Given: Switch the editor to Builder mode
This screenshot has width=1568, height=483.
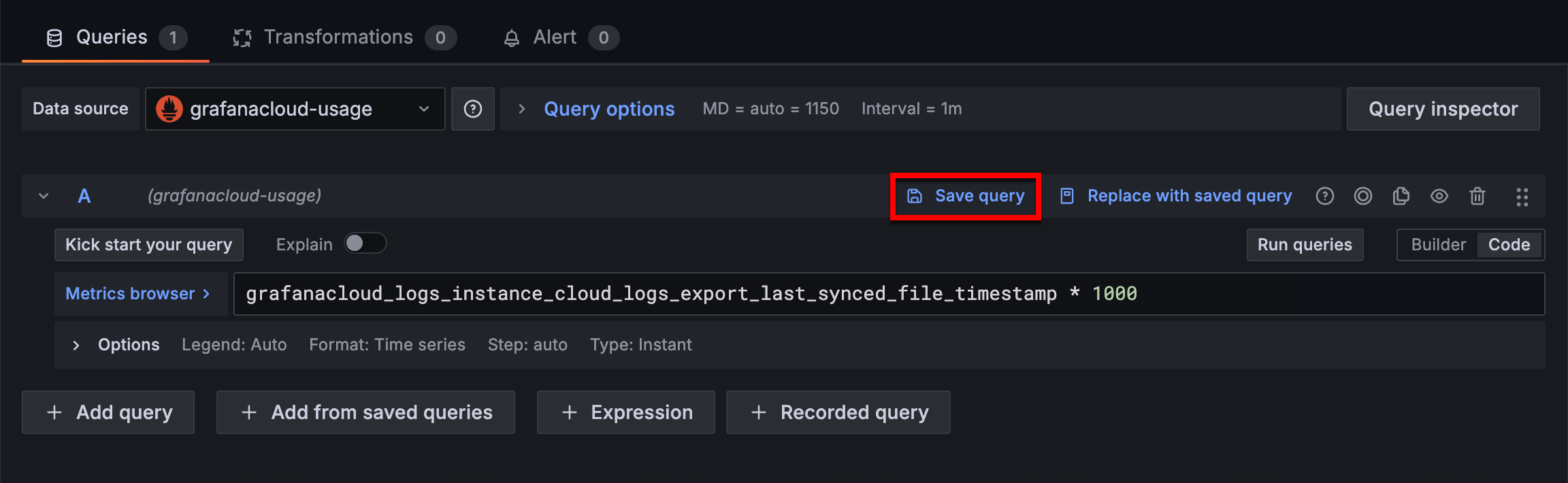Looking at the screenshot, I should click(x=1438, y=245).
